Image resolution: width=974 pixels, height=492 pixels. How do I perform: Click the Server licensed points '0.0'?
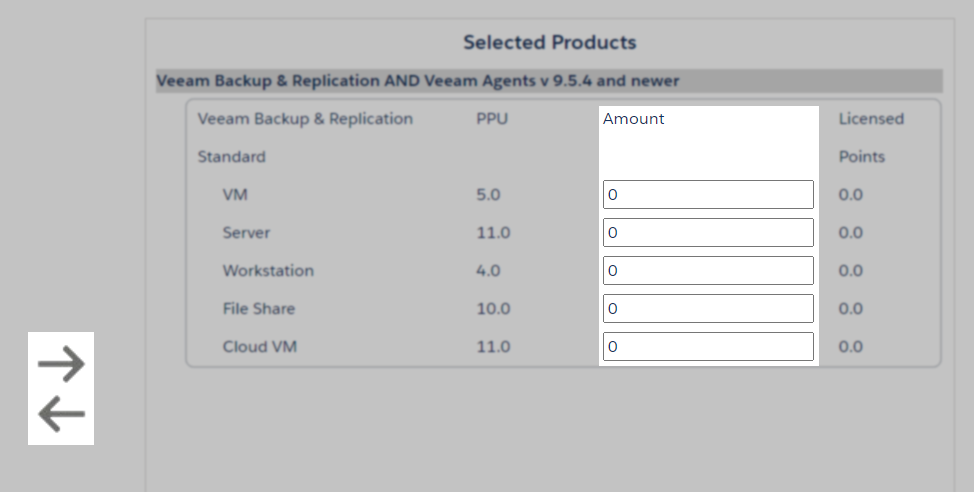[x=850, y=232]
